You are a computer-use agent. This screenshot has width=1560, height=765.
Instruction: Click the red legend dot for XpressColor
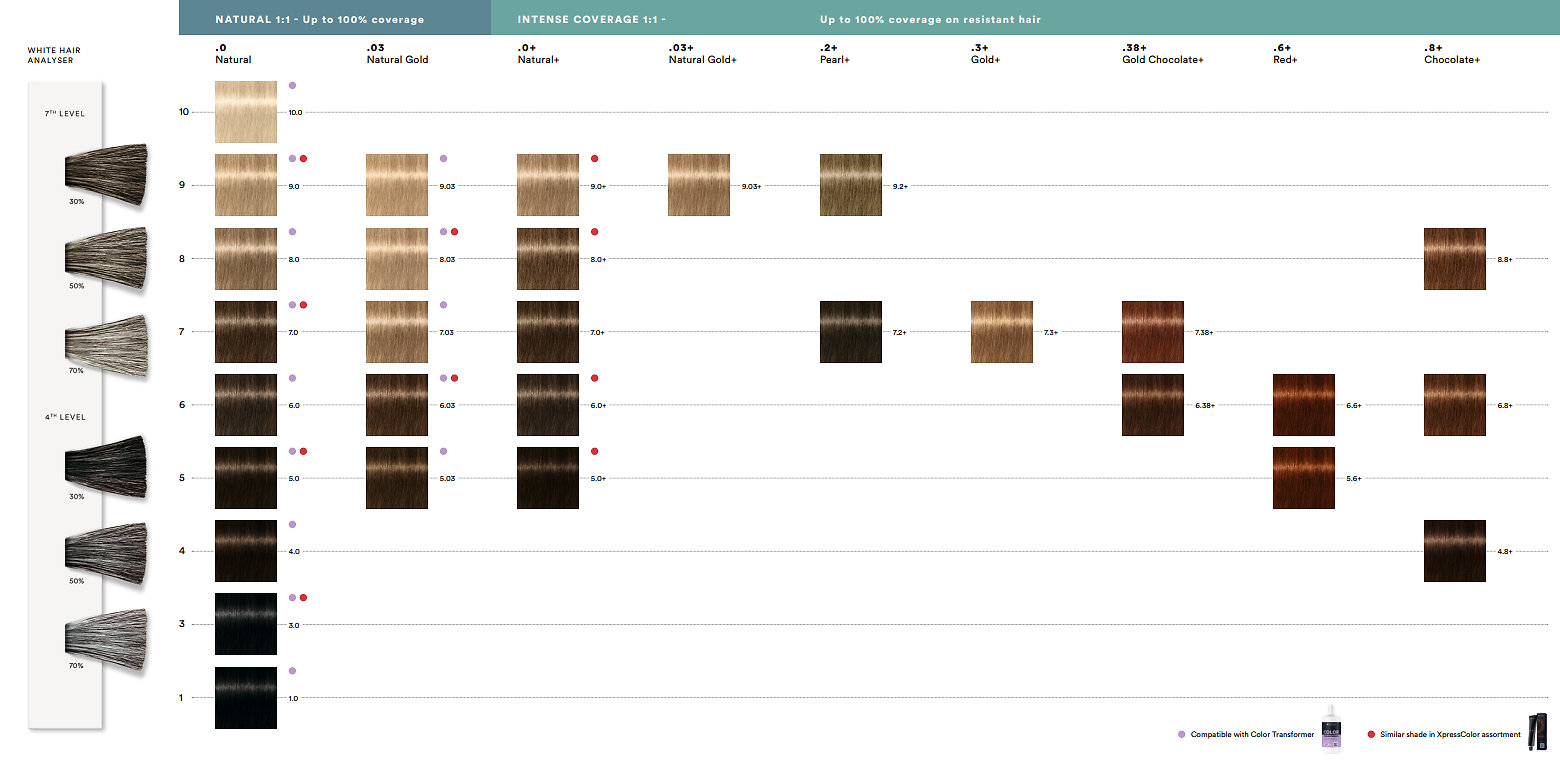coord(1371,735)
